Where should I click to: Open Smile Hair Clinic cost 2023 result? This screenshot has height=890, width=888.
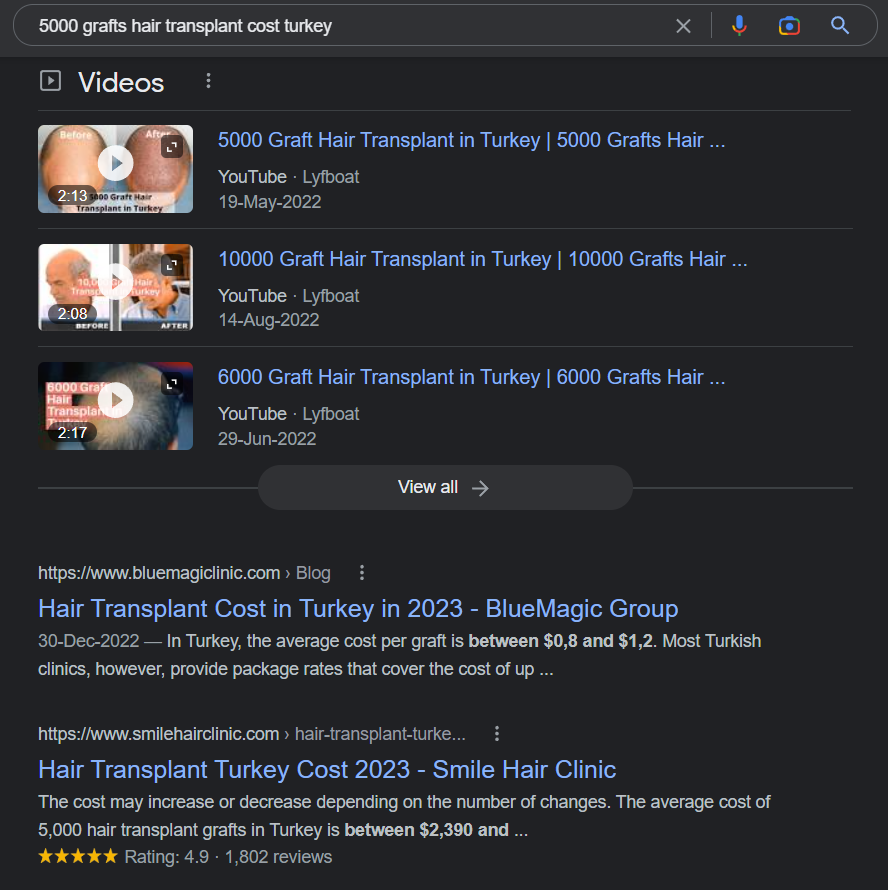(x=327, y=770)
